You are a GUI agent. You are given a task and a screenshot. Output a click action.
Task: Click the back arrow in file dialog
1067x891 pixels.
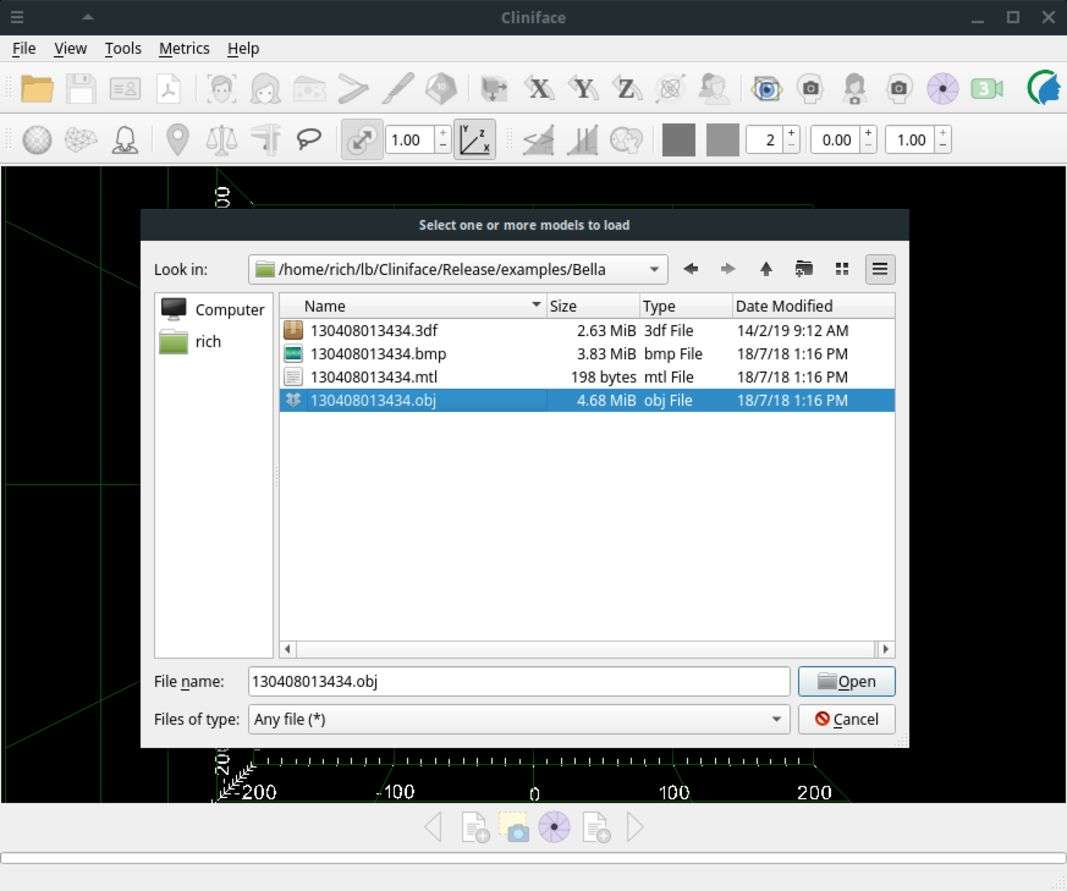click(690, 269)
